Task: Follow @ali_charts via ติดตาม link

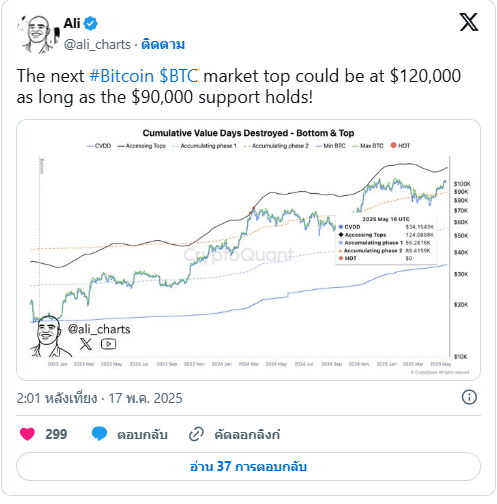Action: point(163,44)
